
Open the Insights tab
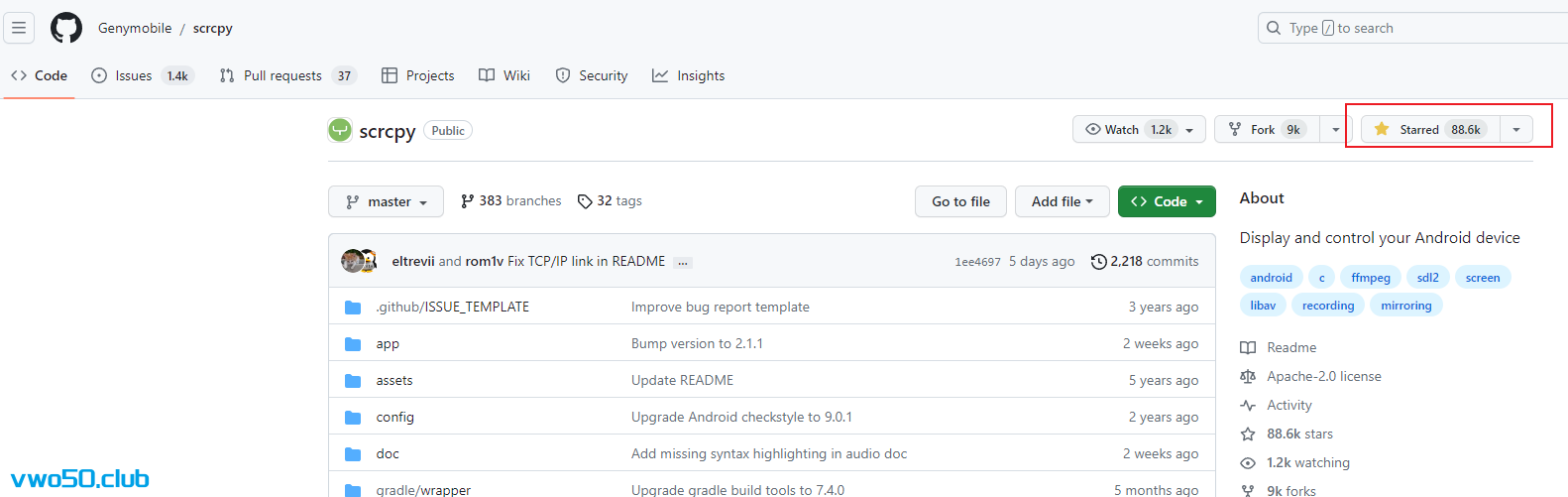[689, 75]
